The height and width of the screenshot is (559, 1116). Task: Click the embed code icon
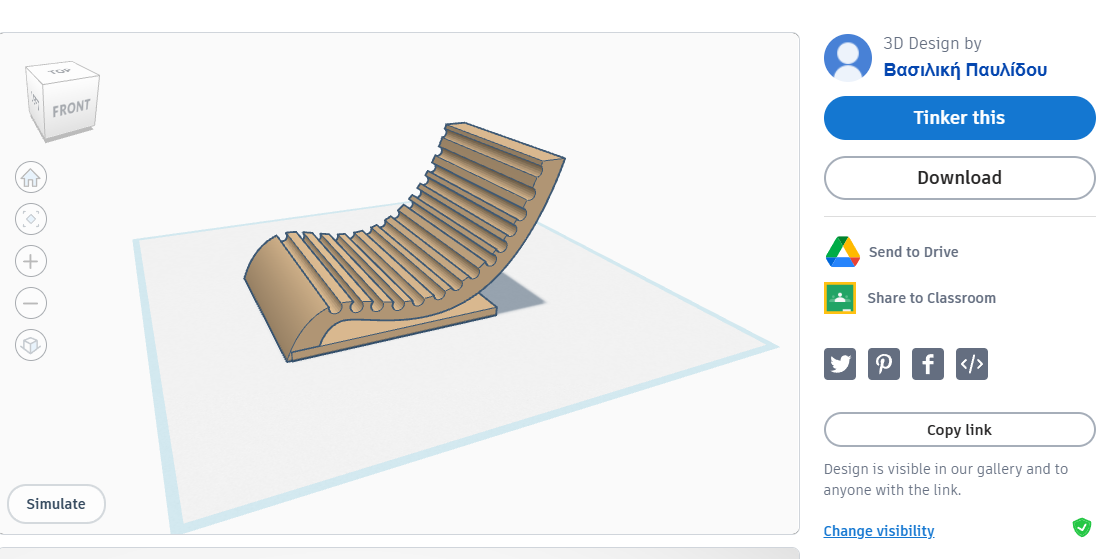[972, 364]
